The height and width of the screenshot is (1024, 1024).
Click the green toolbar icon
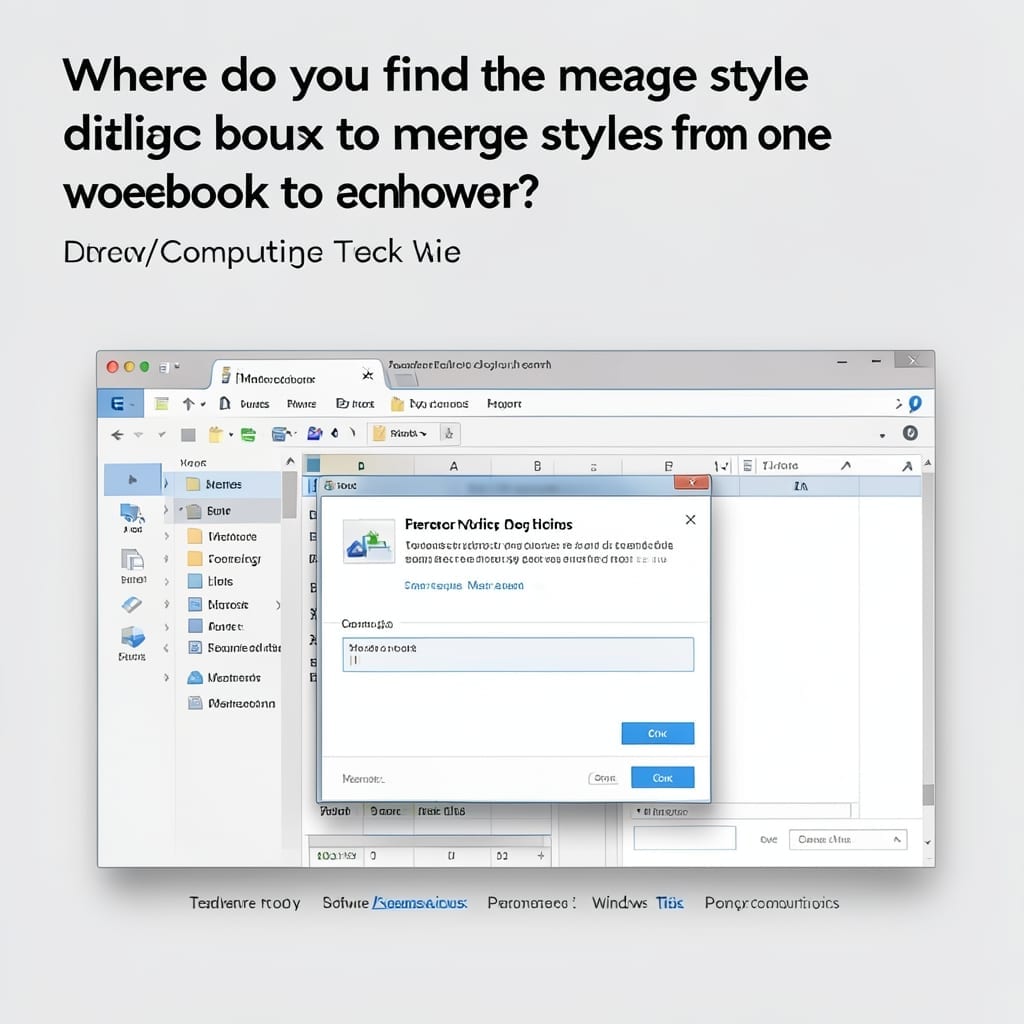248,435
